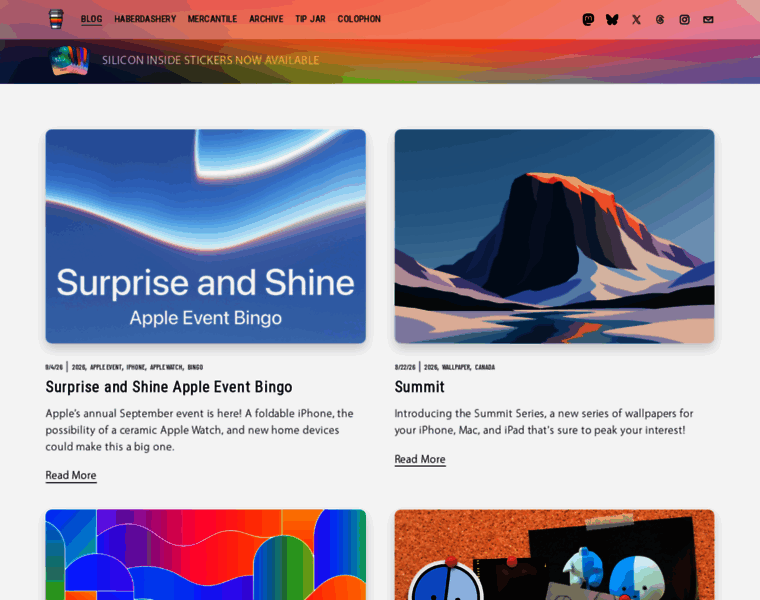The width and height of the screenshot is (760, 600).
Task: Click the sticker pack icon in banner
Action: coord(70,61)
